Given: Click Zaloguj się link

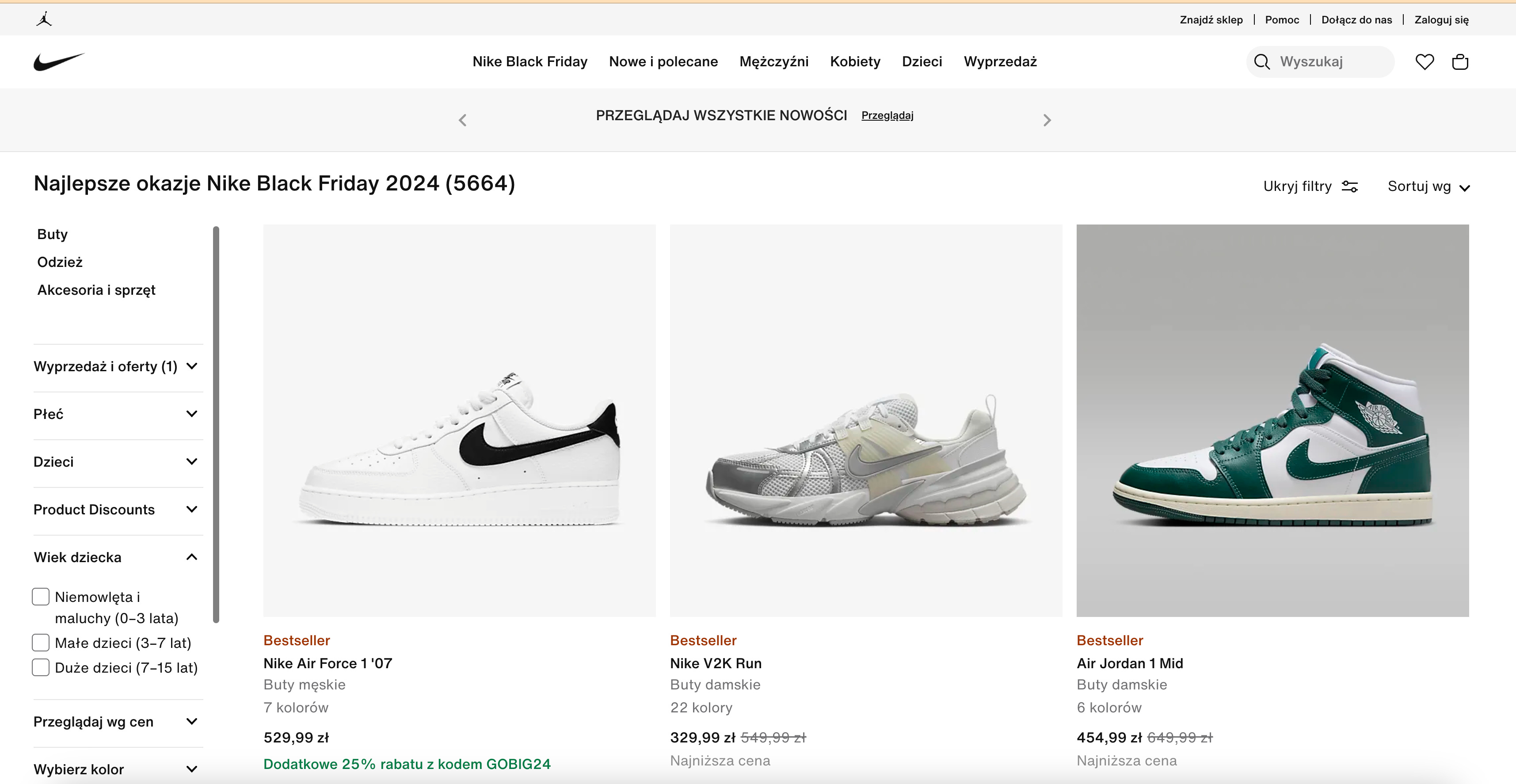Looking at the screenshot, I should [x=1441, y=20].
